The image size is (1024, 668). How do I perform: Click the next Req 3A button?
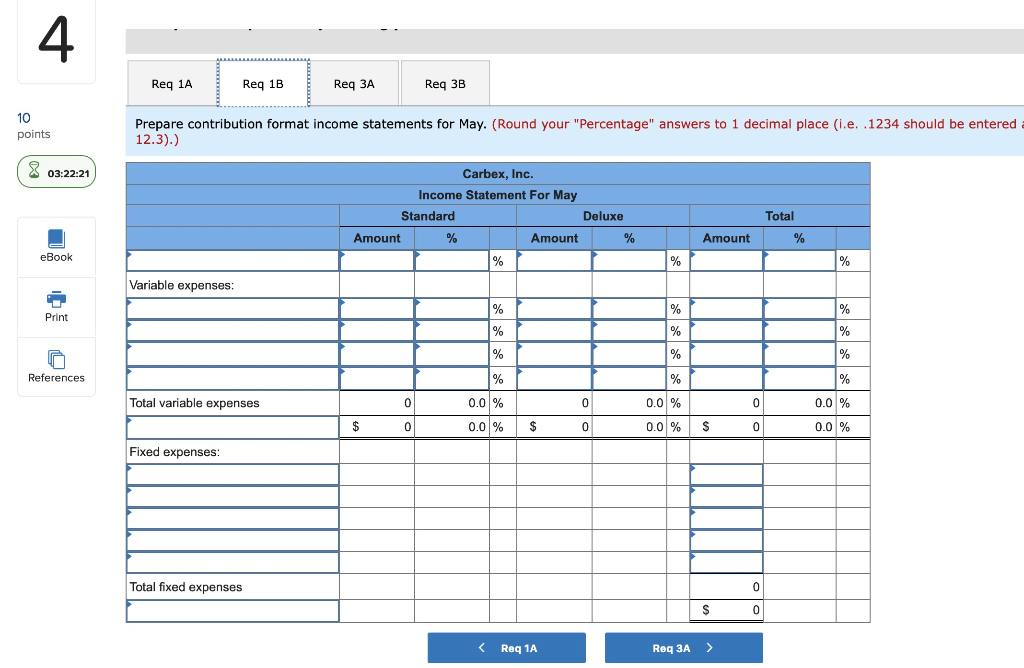coord(684,648)
